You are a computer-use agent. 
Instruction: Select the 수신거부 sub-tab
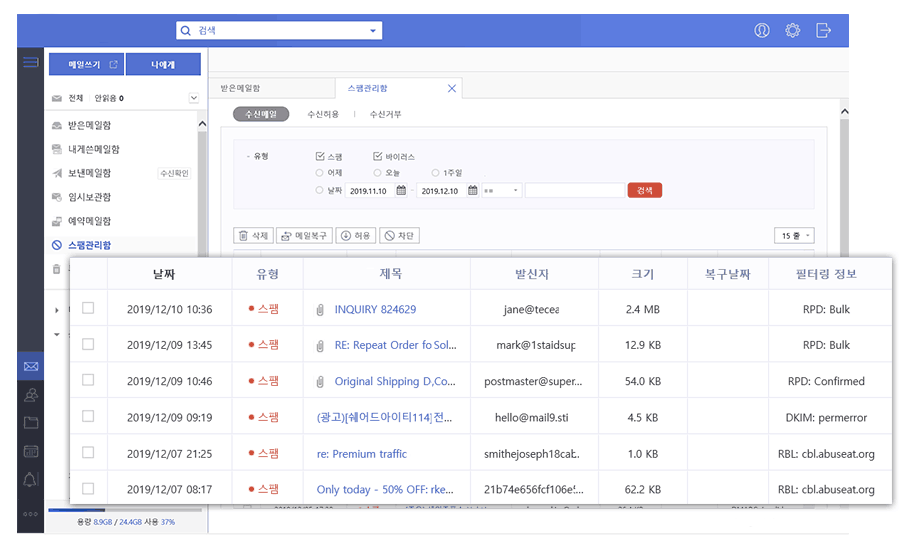385,114
